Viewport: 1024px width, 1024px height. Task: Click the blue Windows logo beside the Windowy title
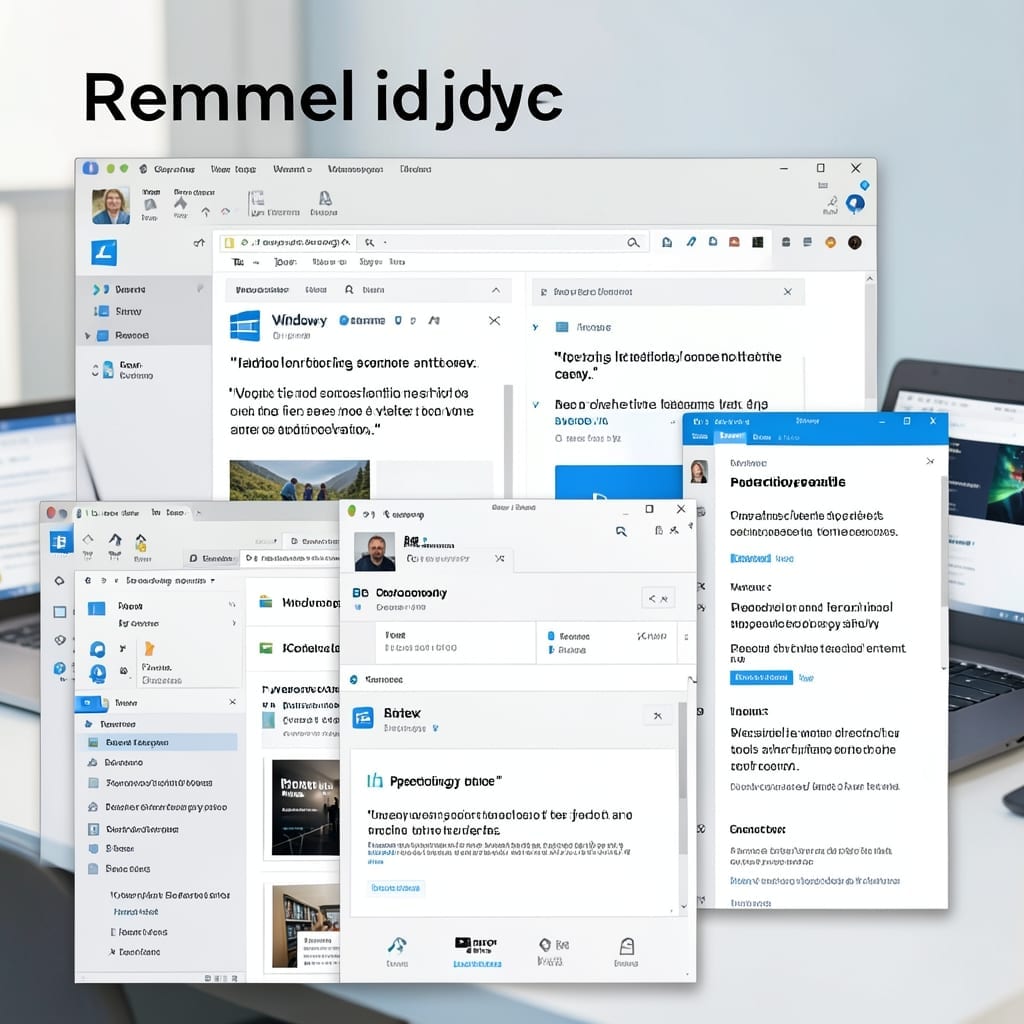pyautogui.click(x=245, y=325)
